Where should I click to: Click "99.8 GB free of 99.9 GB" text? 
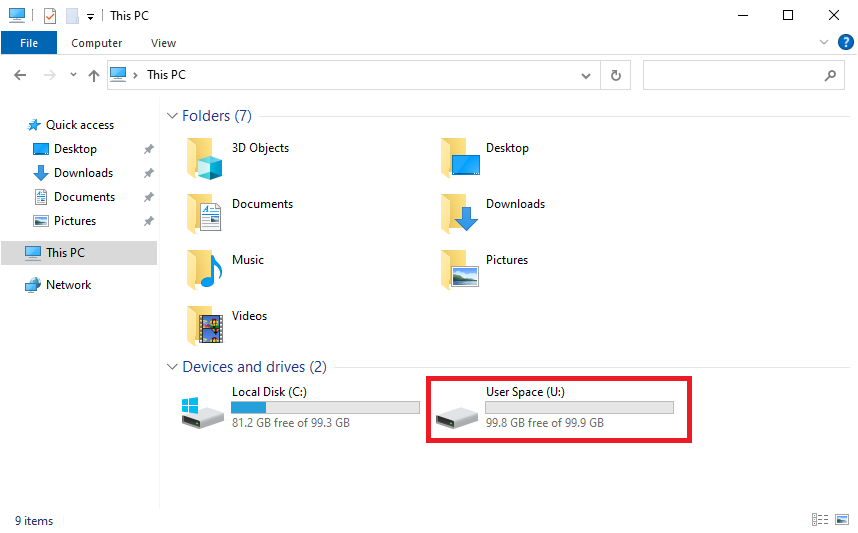pyautogui.click(x=545, y=423)
